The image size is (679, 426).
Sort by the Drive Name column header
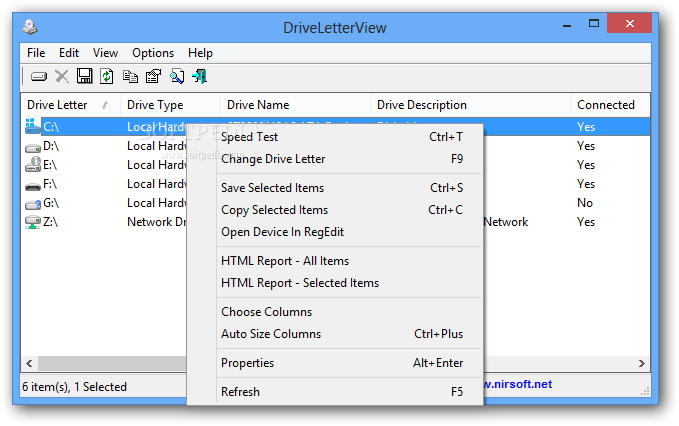(x=295, y=105)
